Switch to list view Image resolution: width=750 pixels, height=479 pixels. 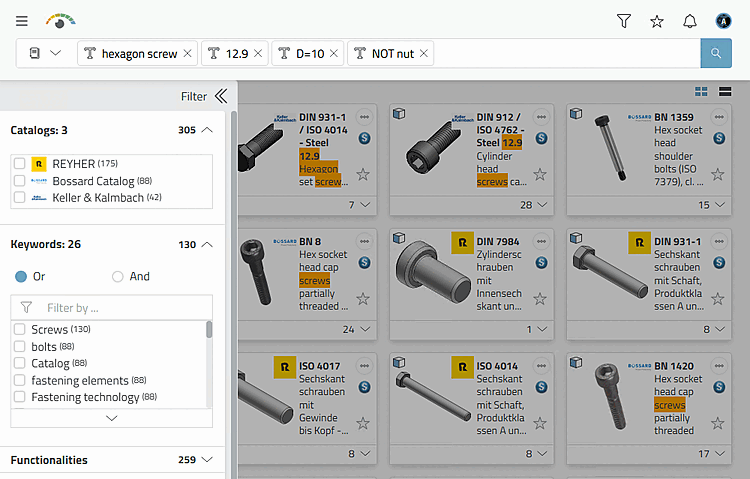pos(725,91)
